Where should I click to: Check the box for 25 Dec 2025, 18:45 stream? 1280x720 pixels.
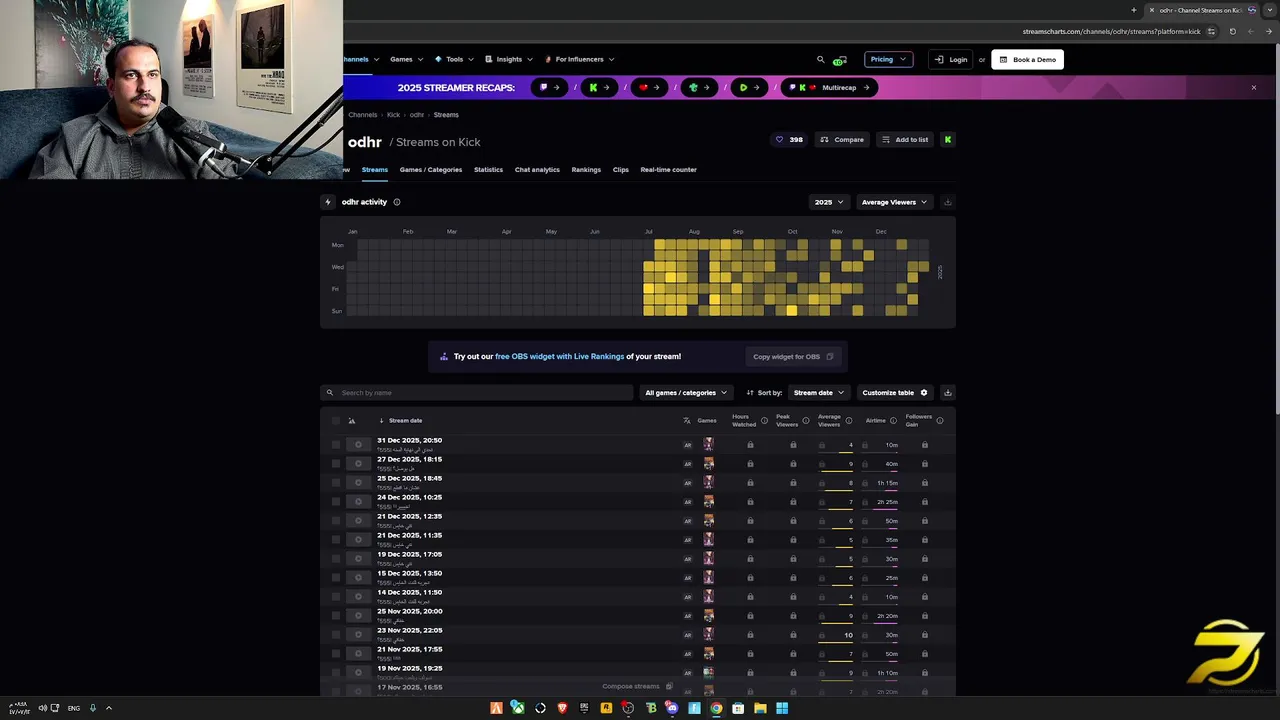336,483
